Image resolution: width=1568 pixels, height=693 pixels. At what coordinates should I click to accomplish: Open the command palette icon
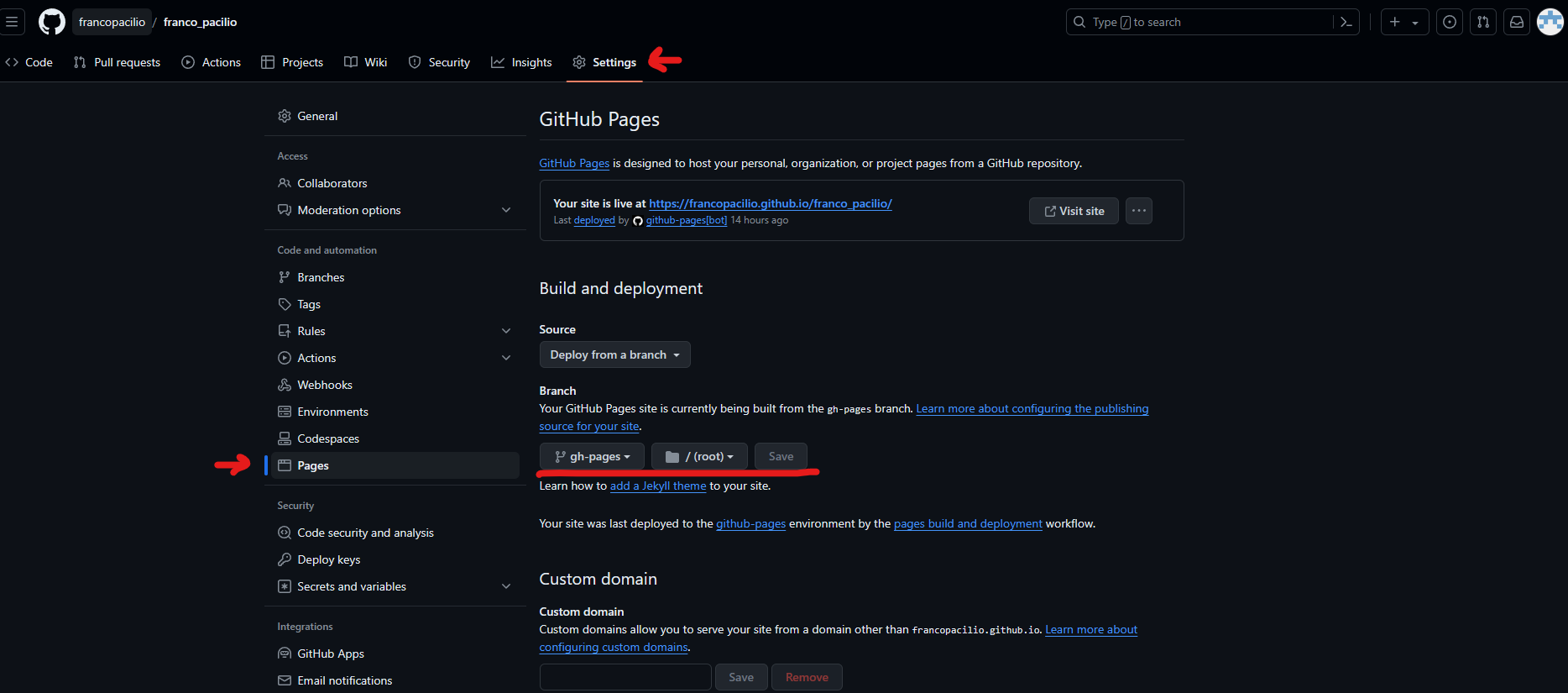tap(1346, 22)
